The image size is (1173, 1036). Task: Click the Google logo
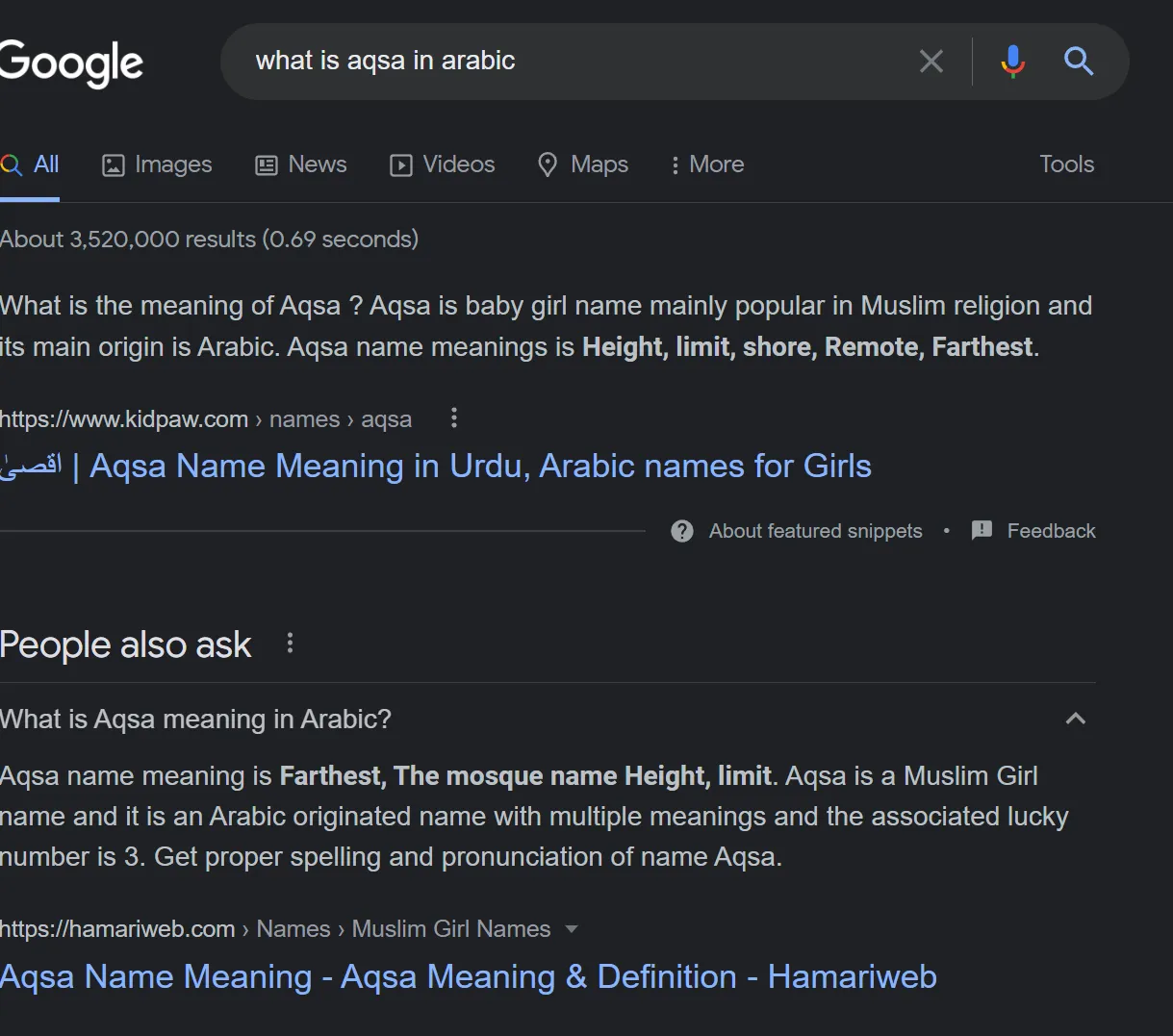point(71,63)
